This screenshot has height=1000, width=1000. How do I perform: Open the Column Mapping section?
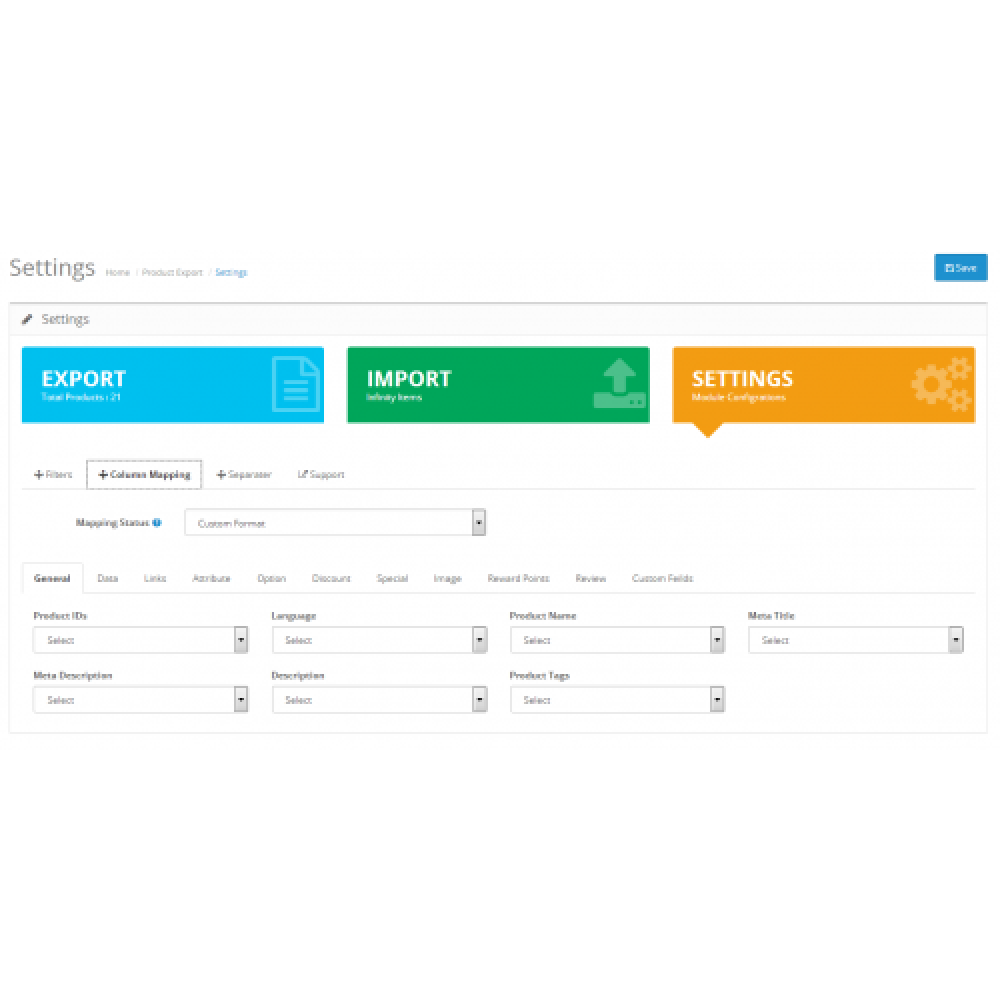pos(144,474)
